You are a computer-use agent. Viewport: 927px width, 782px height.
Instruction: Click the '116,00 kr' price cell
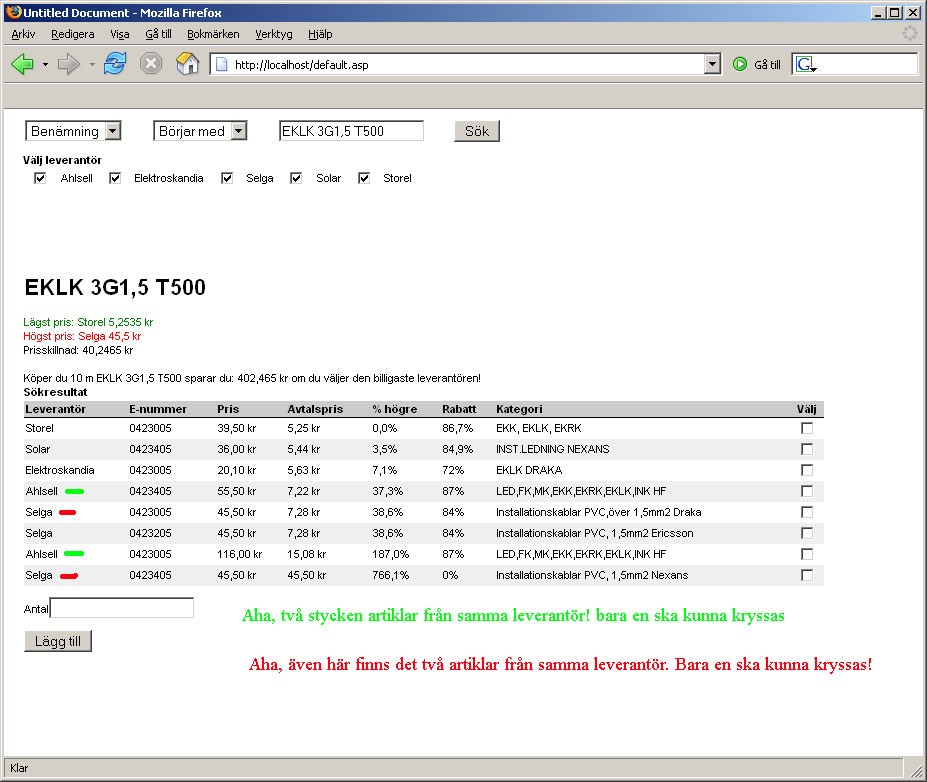click(x=239, y=554)
